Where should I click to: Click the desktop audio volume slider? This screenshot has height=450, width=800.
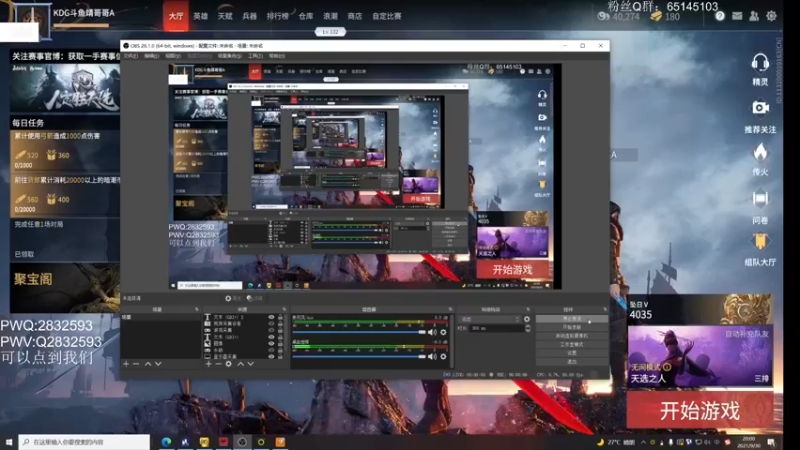pyautogui.click(x=359, y=357)
